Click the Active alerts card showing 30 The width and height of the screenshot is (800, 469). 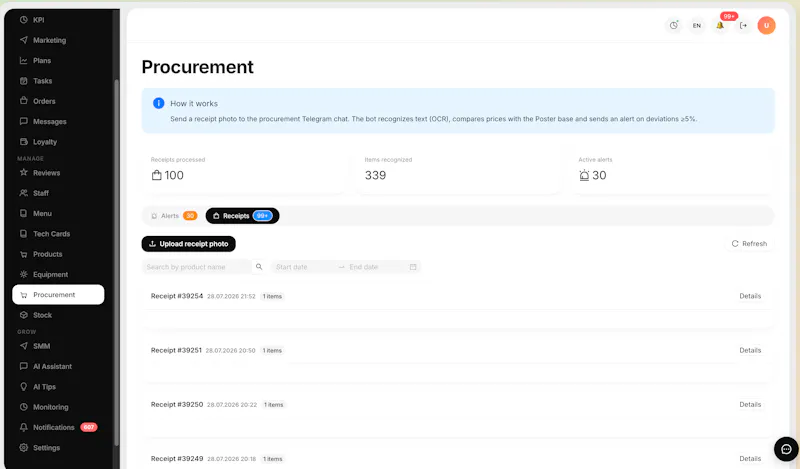pyautogui.click(x=672, y=169)
